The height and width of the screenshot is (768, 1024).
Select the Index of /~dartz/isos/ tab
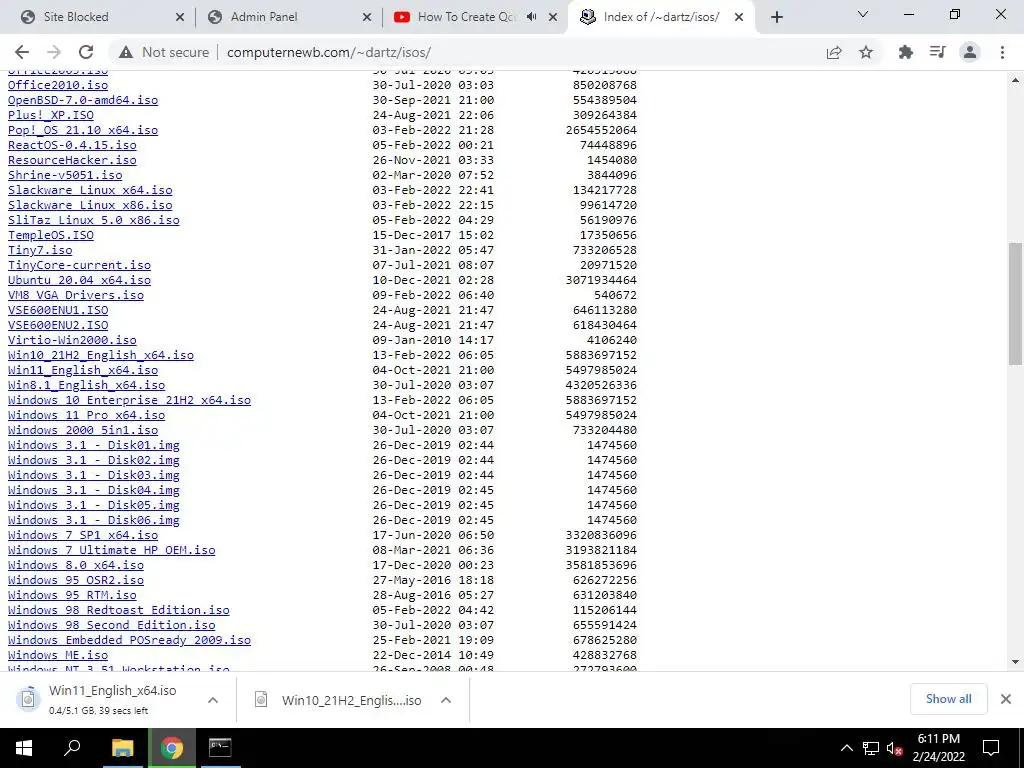coord(662,17)
